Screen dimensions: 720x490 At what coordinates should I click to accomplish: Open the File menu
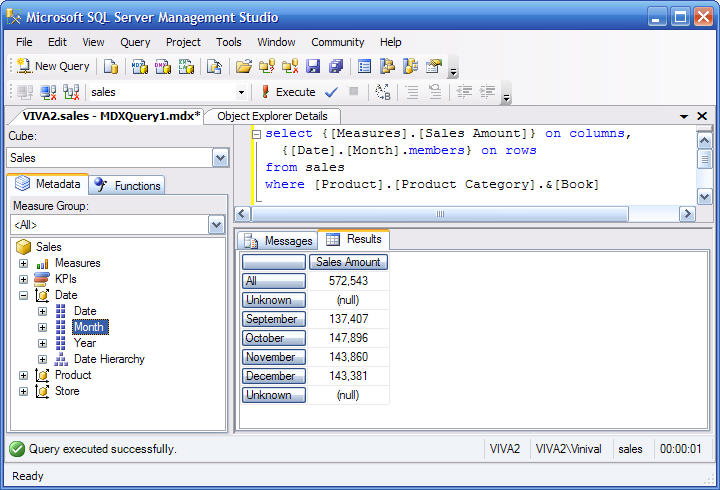24,42
